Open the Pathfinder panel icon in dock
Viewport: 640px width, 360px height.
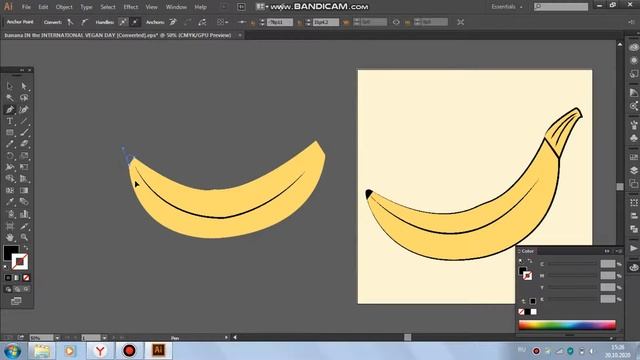(x=633, y=229)
